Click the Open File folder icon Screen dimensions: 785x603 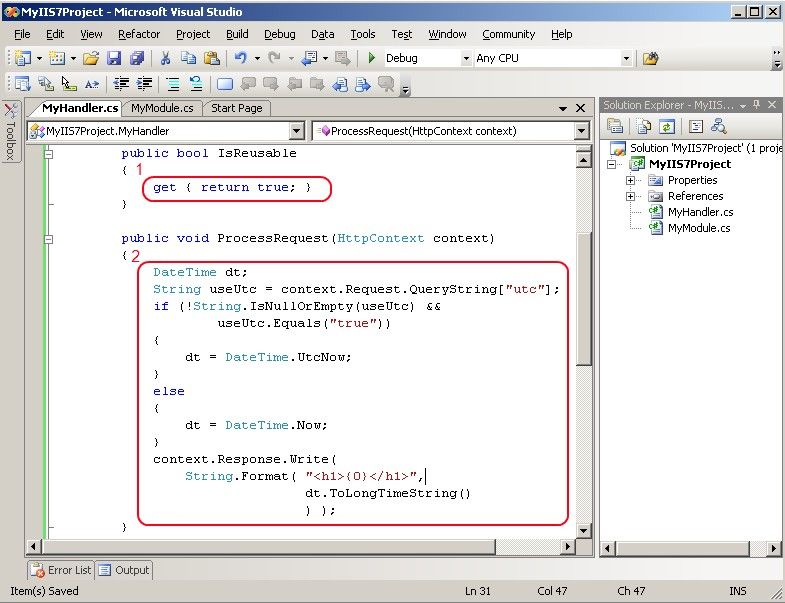point(91,59)
